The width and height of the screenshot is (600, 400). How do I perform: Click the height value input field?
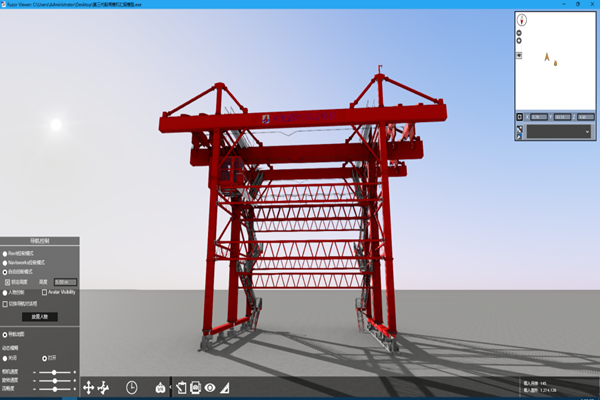pos(64,282)
